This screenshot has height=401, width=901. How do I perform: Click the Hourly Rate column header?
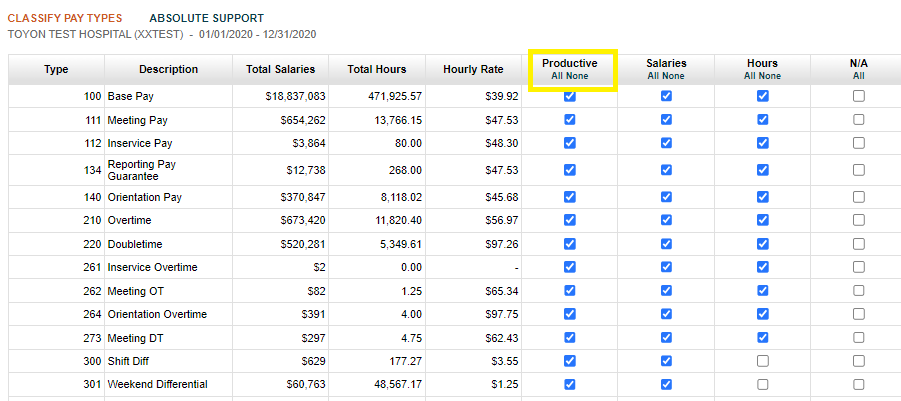coord(473,70)
